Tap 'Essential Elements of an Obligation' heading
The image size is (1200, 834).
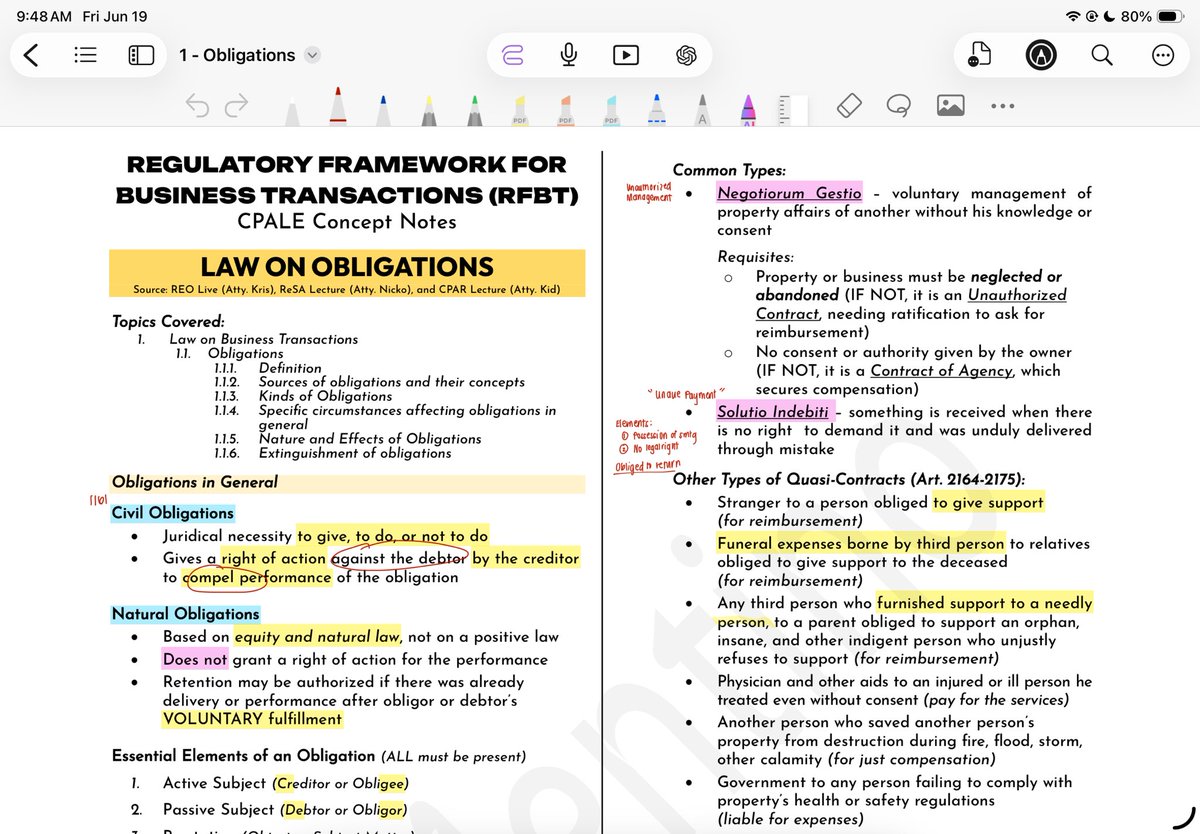click(x=243, y=756)
